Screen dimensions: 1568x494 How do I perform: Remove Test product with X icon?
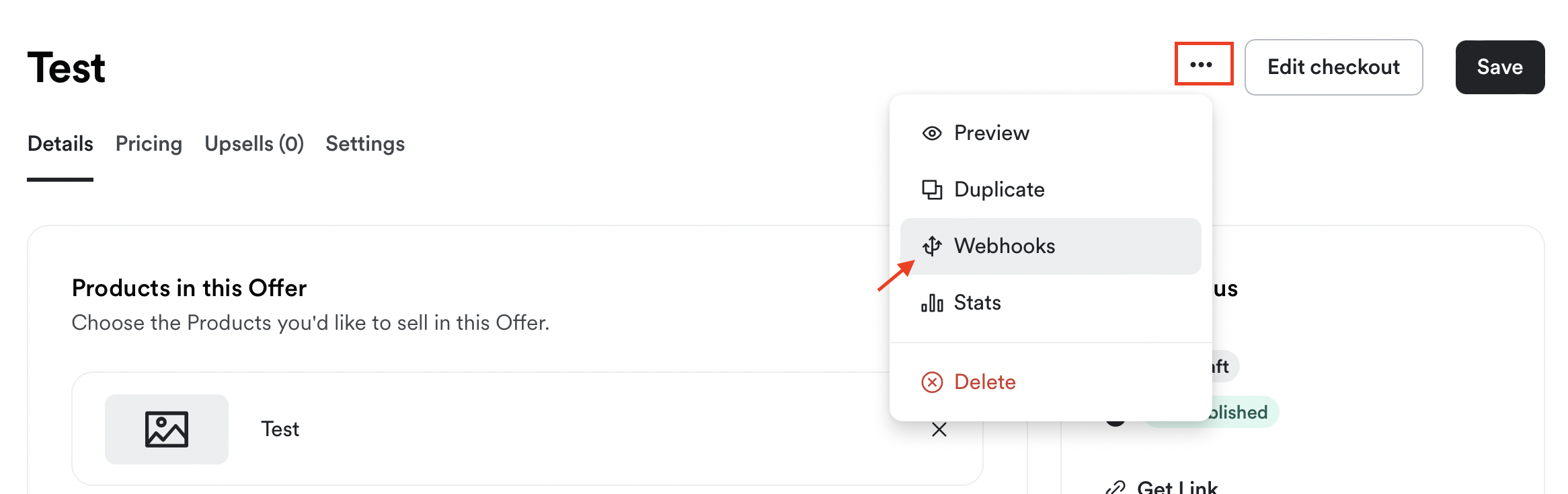point(939,429)
